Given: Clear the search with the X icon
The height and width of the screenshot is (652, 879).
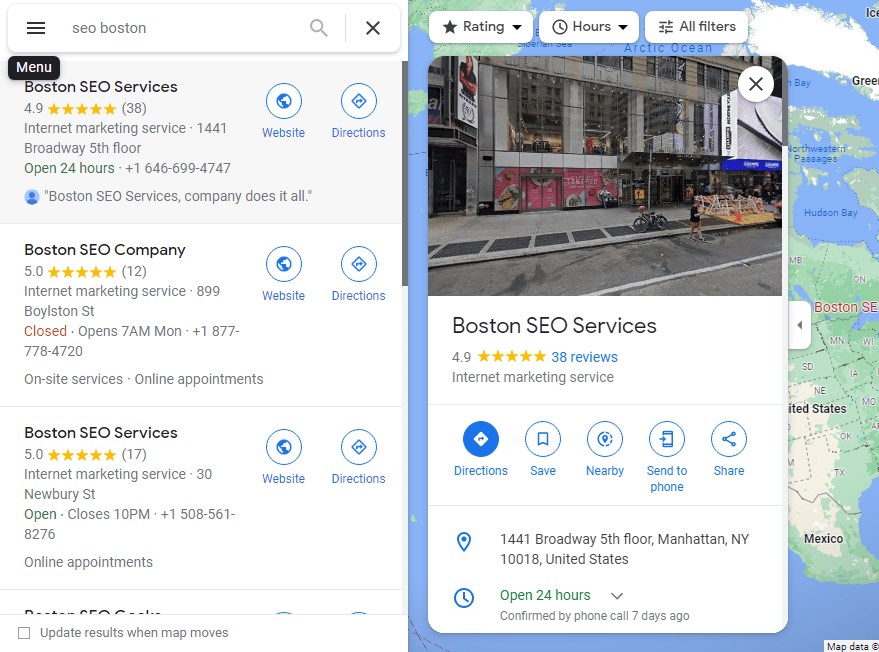Looking at the screenshot, I should [x=373, y=27].
